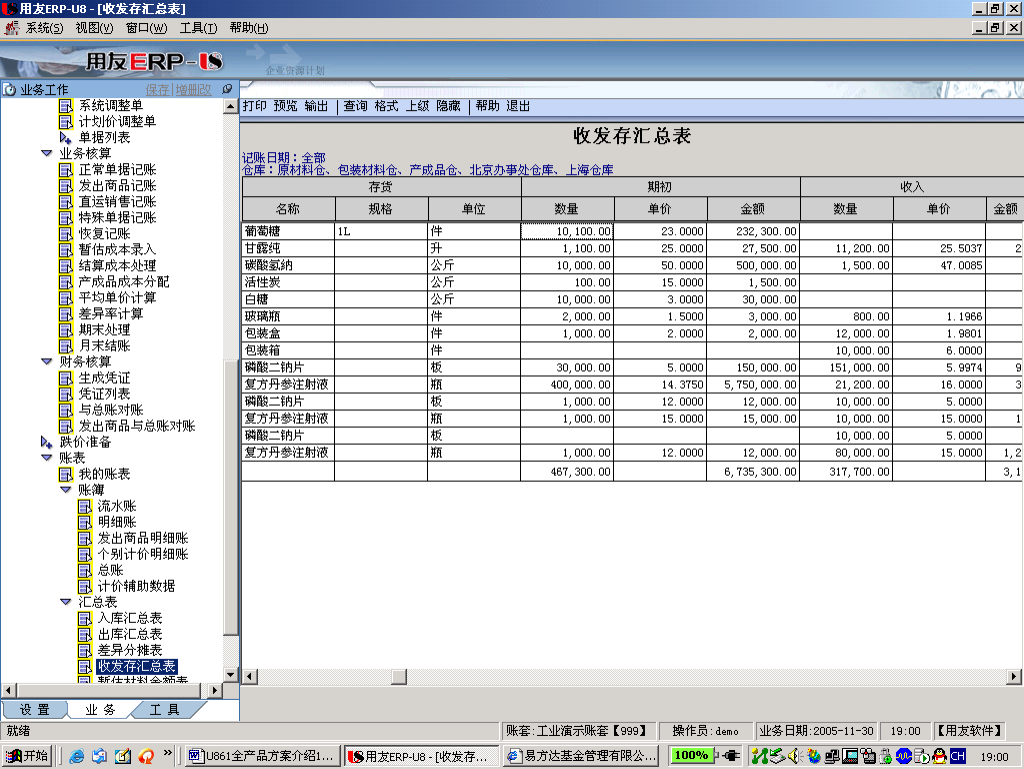Click the 总账 ledger icon

[85, 571]
